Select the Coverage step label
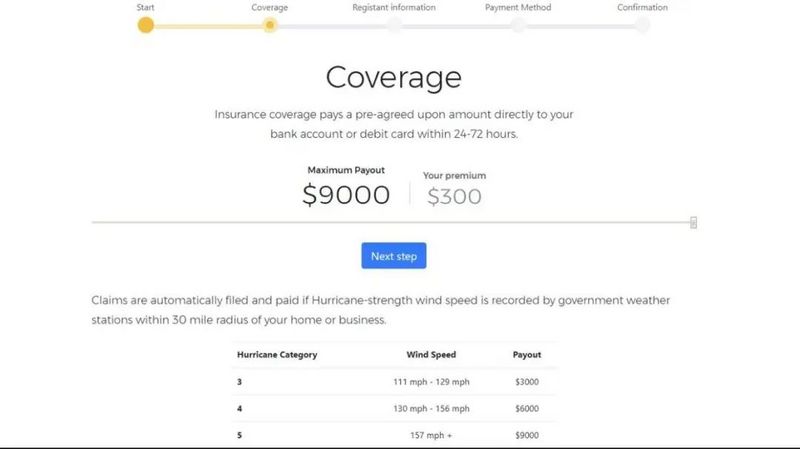The image size is (800, 449). tap(269, 7)
